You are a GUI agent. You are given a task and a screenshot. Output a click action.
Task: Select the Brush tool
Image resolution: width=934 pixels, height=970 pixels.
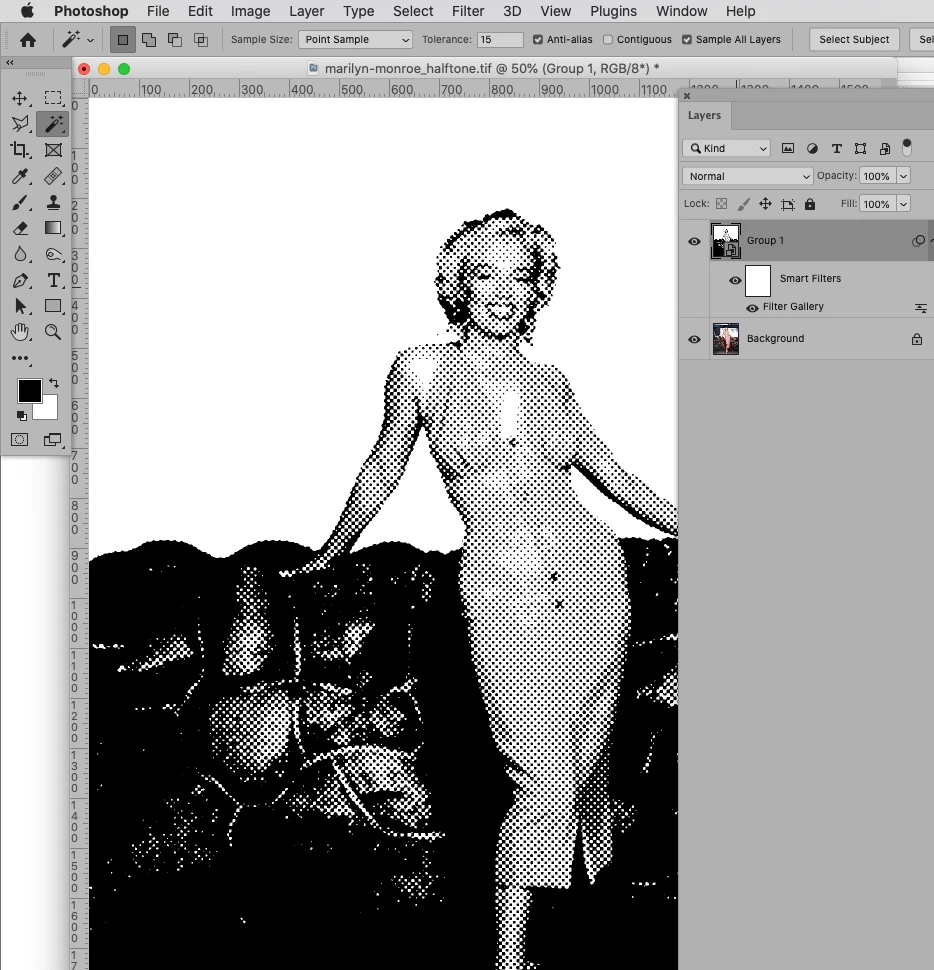[x=20, y=202]
